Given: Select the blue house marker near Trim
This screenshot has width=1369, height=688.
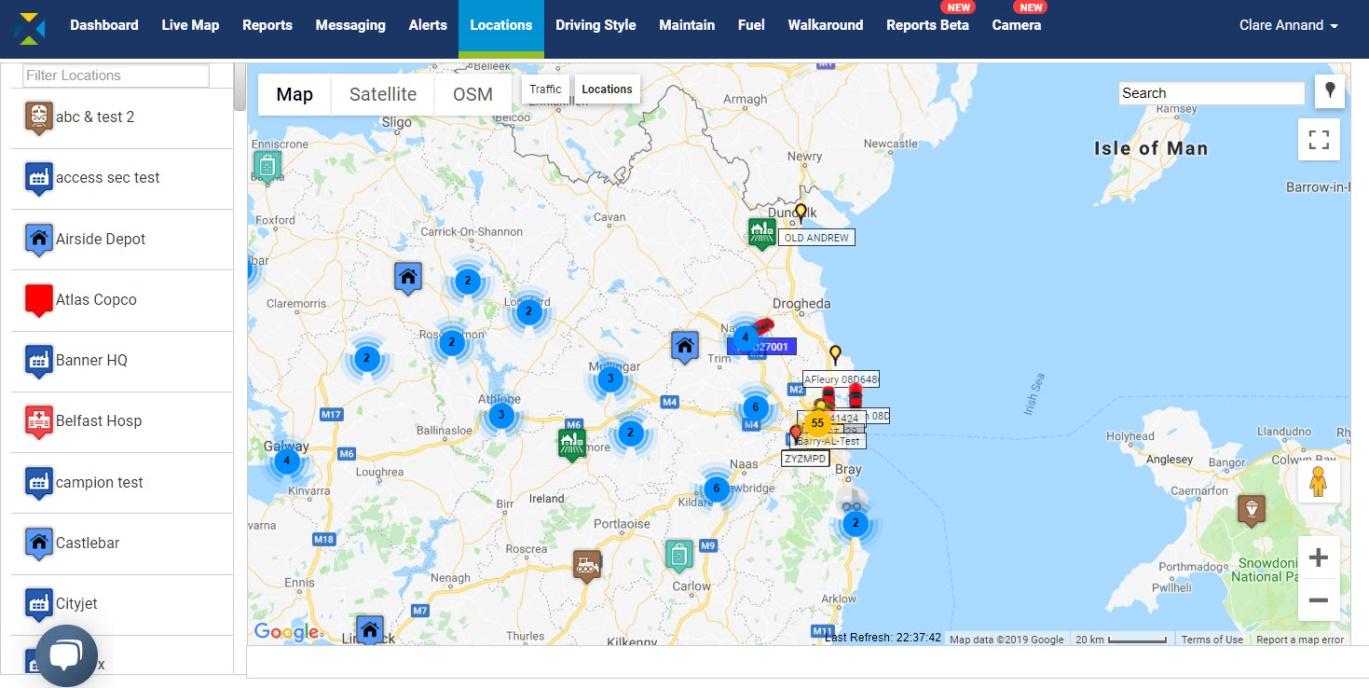Looking at the screenshot, I should [x=684, y=348].
